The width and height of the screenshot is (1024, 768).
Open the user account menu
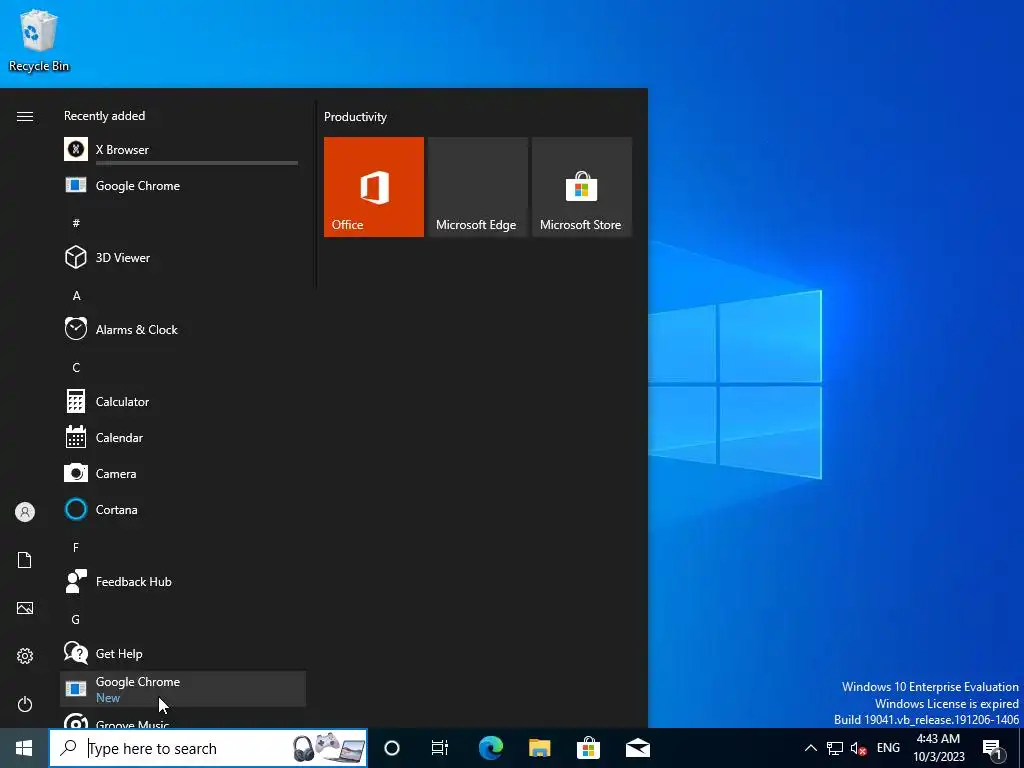(x=25, y=512)
